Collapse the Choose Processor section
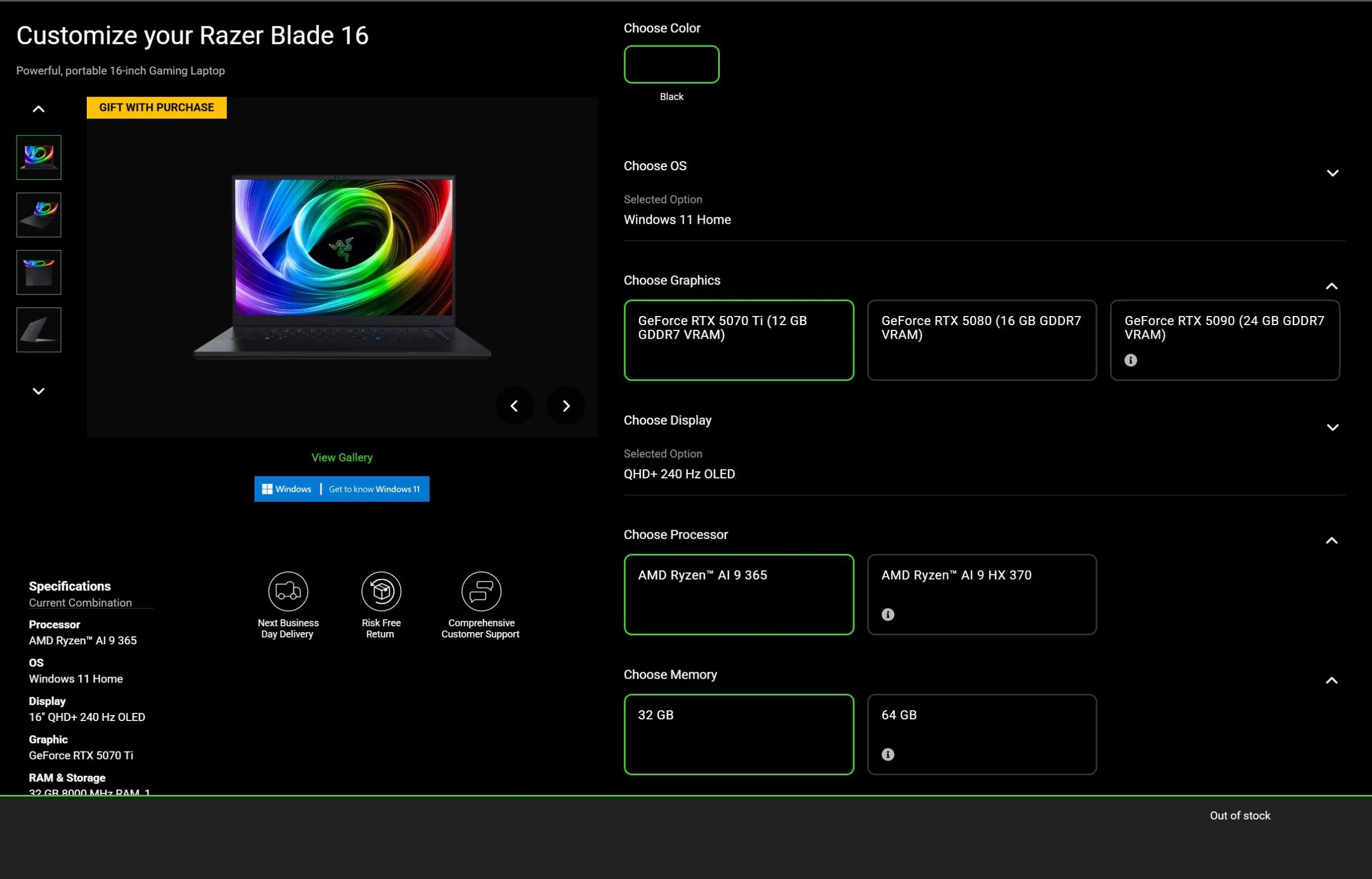 click(x=1331, y=540)
